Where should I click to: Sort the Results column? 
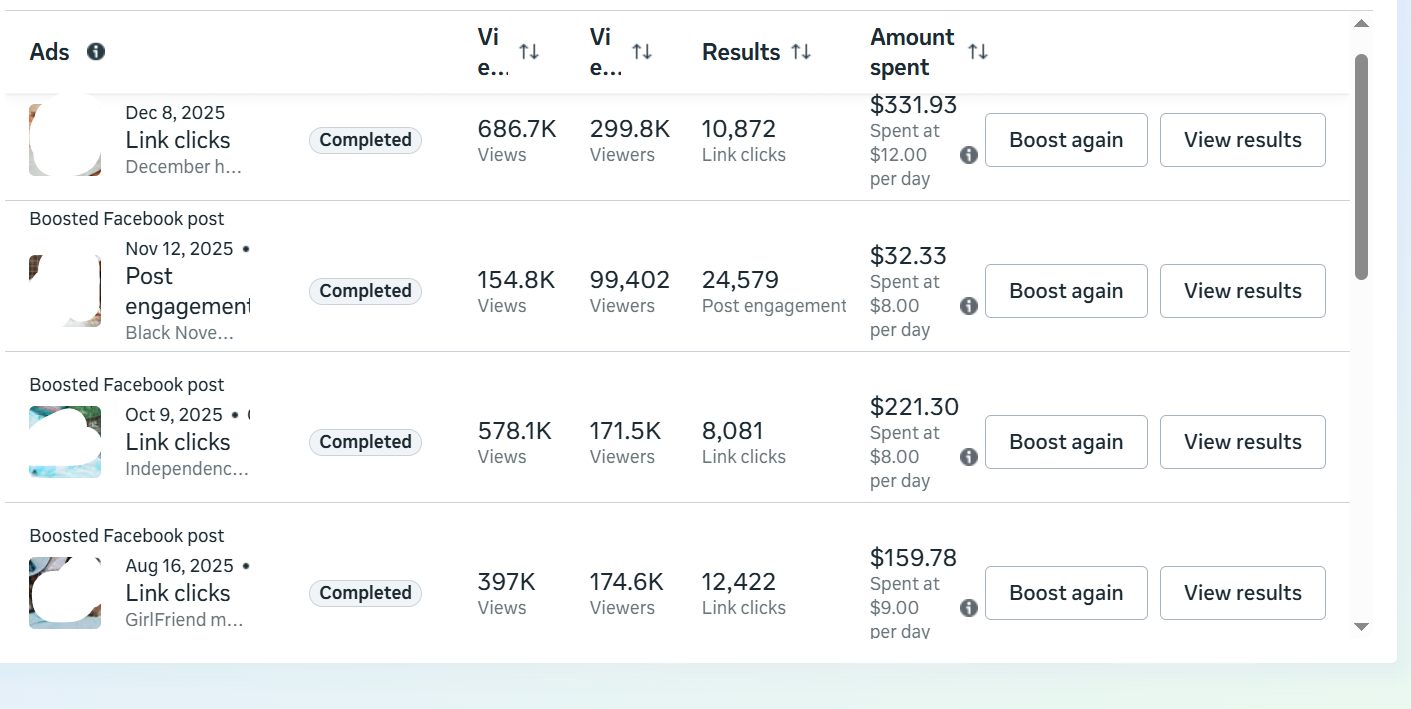[x=801, y=51]
